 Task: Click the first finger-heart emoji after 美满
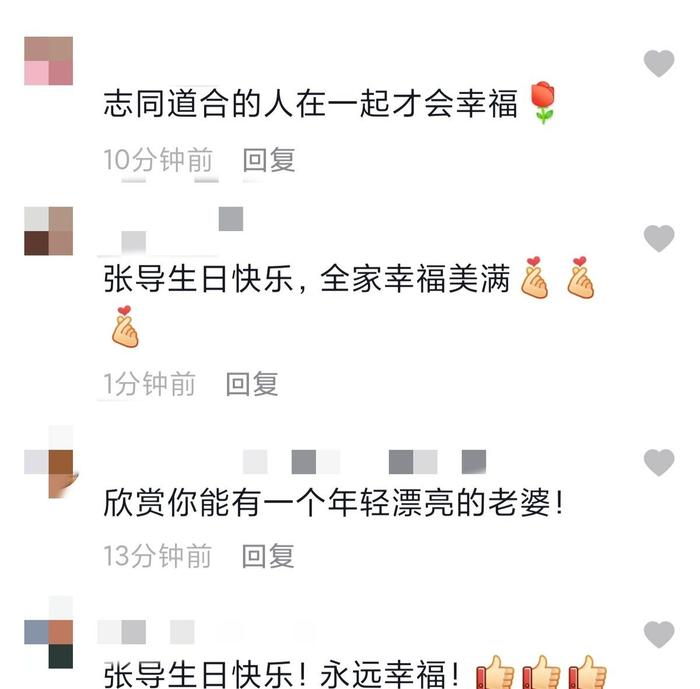click(534, 277)
